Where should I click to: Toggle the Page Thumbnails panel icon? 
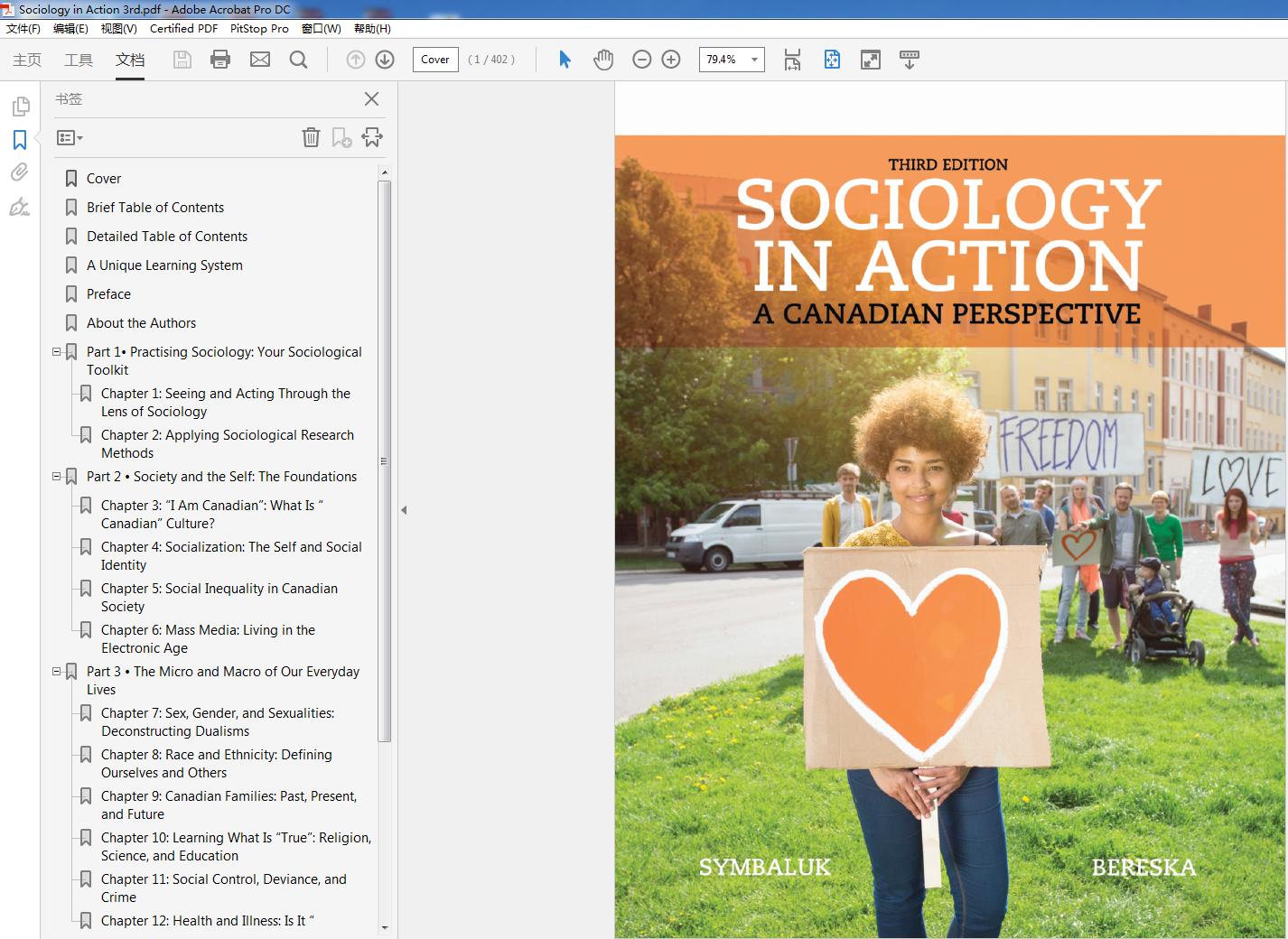19,107
